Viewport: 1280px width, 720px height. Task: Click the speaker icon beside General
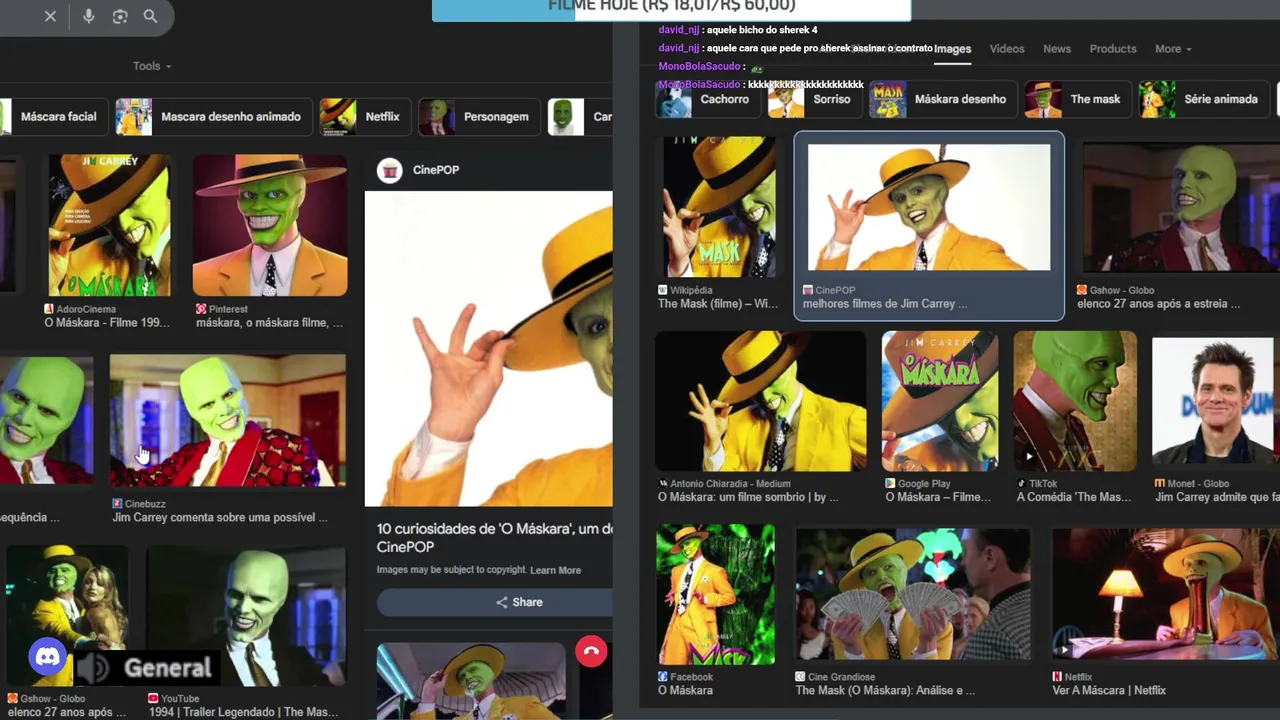pos(95,667)
